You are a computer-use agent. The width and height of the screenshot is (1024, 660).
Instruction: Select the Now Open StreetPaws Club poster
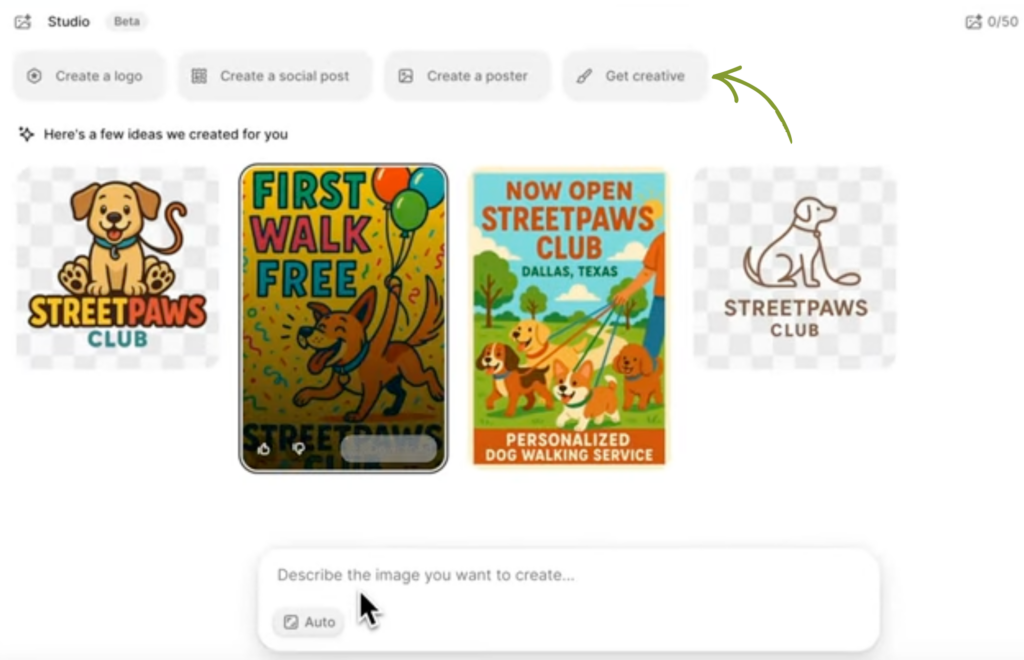568,317
